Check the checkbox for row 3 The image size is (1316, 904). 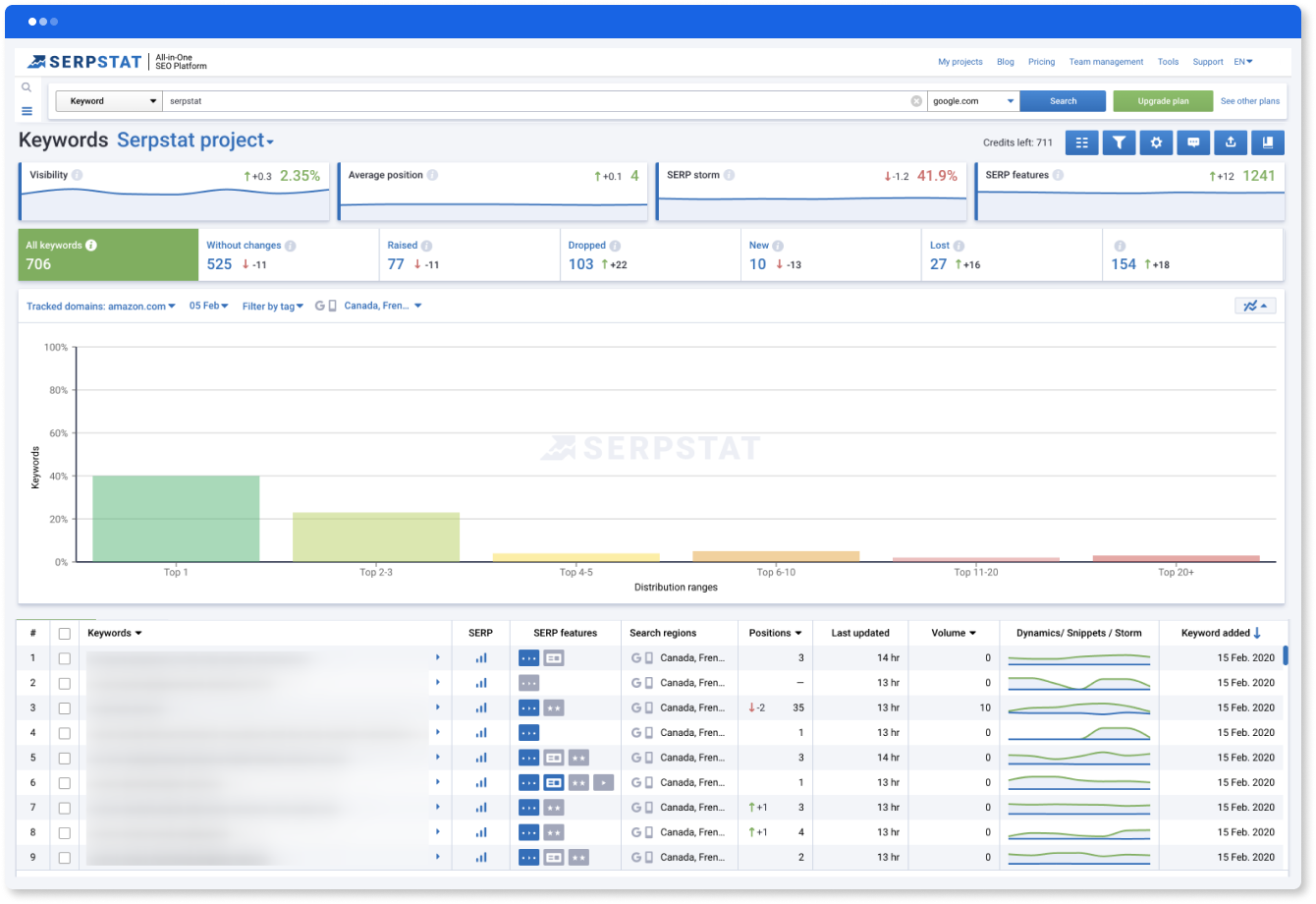(x=65, y=708)
